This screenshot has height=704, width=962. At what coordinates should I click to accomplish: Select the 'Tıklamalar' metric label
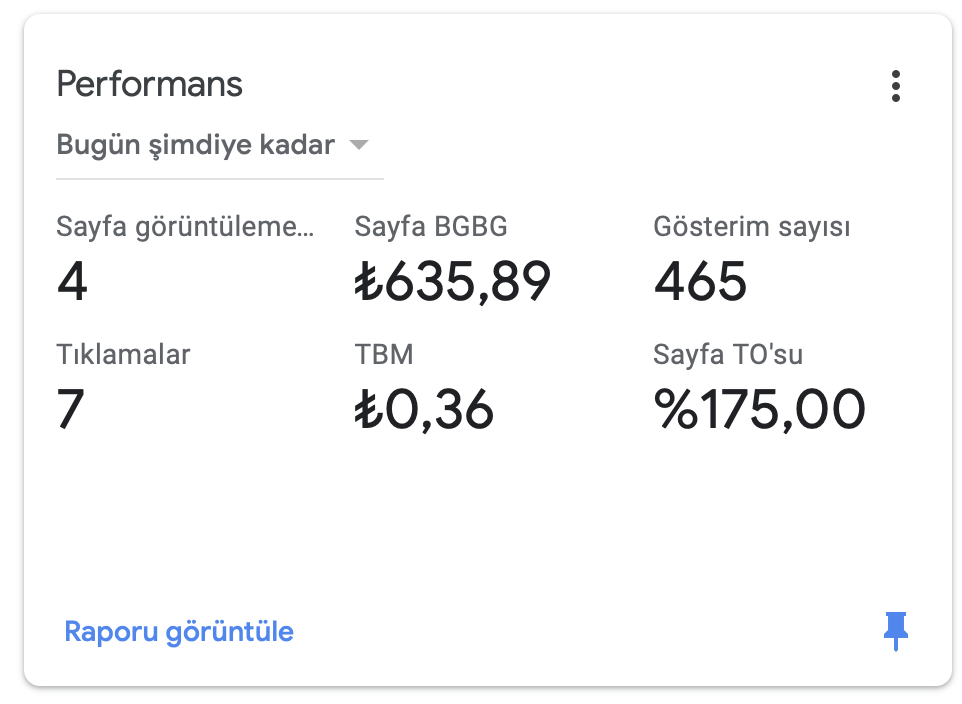(x=123, y=354)
